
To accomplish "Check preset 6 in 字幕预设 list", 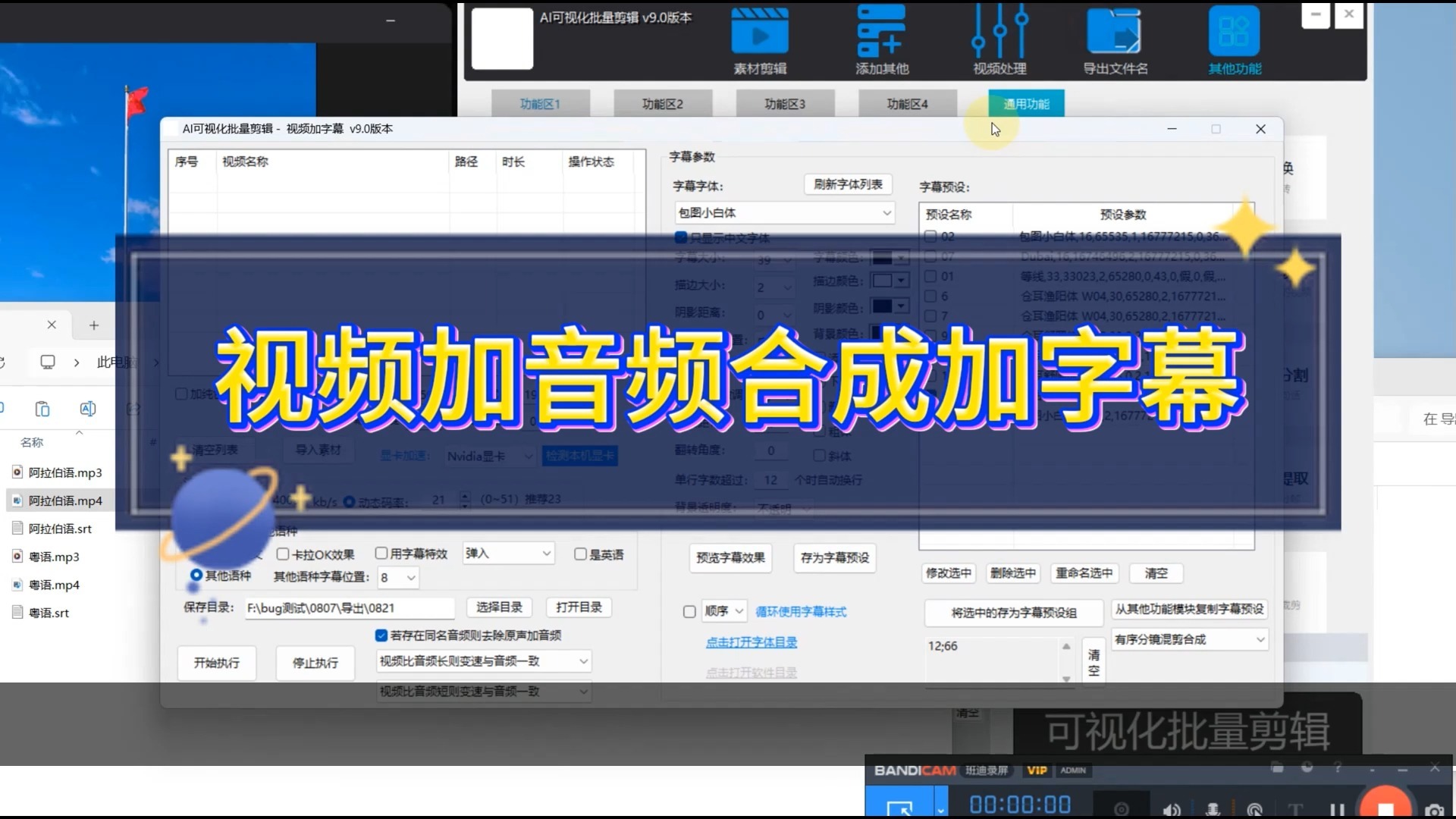I will pos(930,297).
